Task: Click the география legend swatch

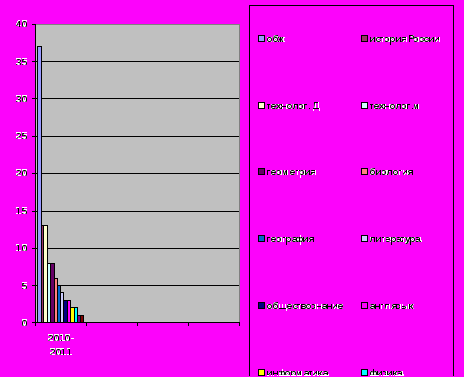Action: point(261,239)
